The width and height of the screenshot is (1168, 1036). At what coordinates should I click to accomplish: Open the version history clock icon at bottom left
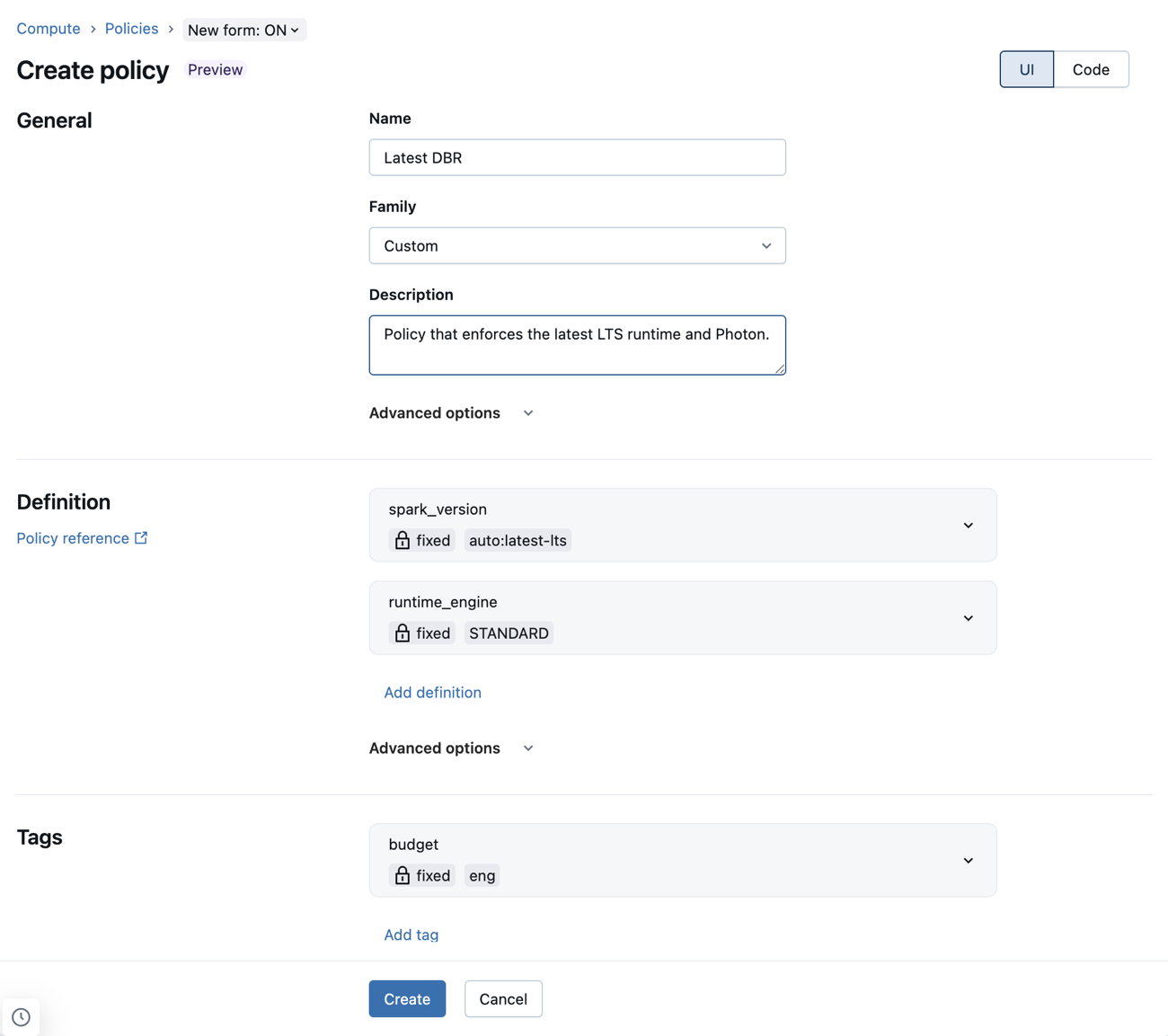21,1016
